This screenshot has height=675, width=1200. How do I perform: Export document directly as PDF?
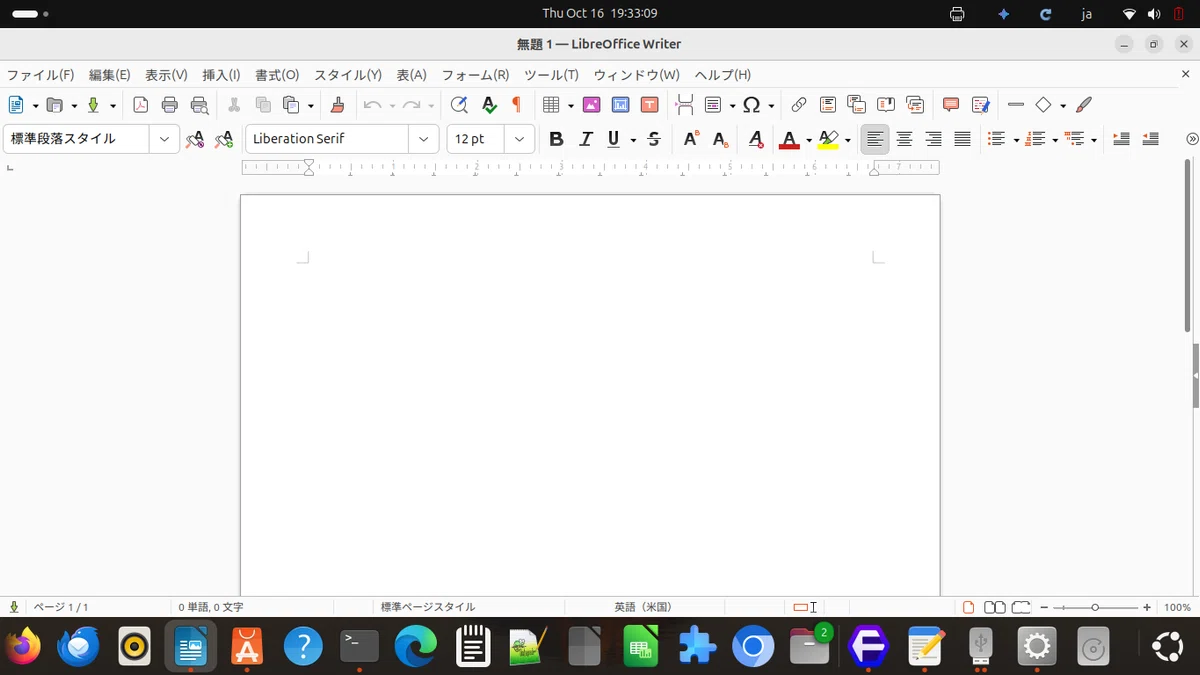[140, 105]
